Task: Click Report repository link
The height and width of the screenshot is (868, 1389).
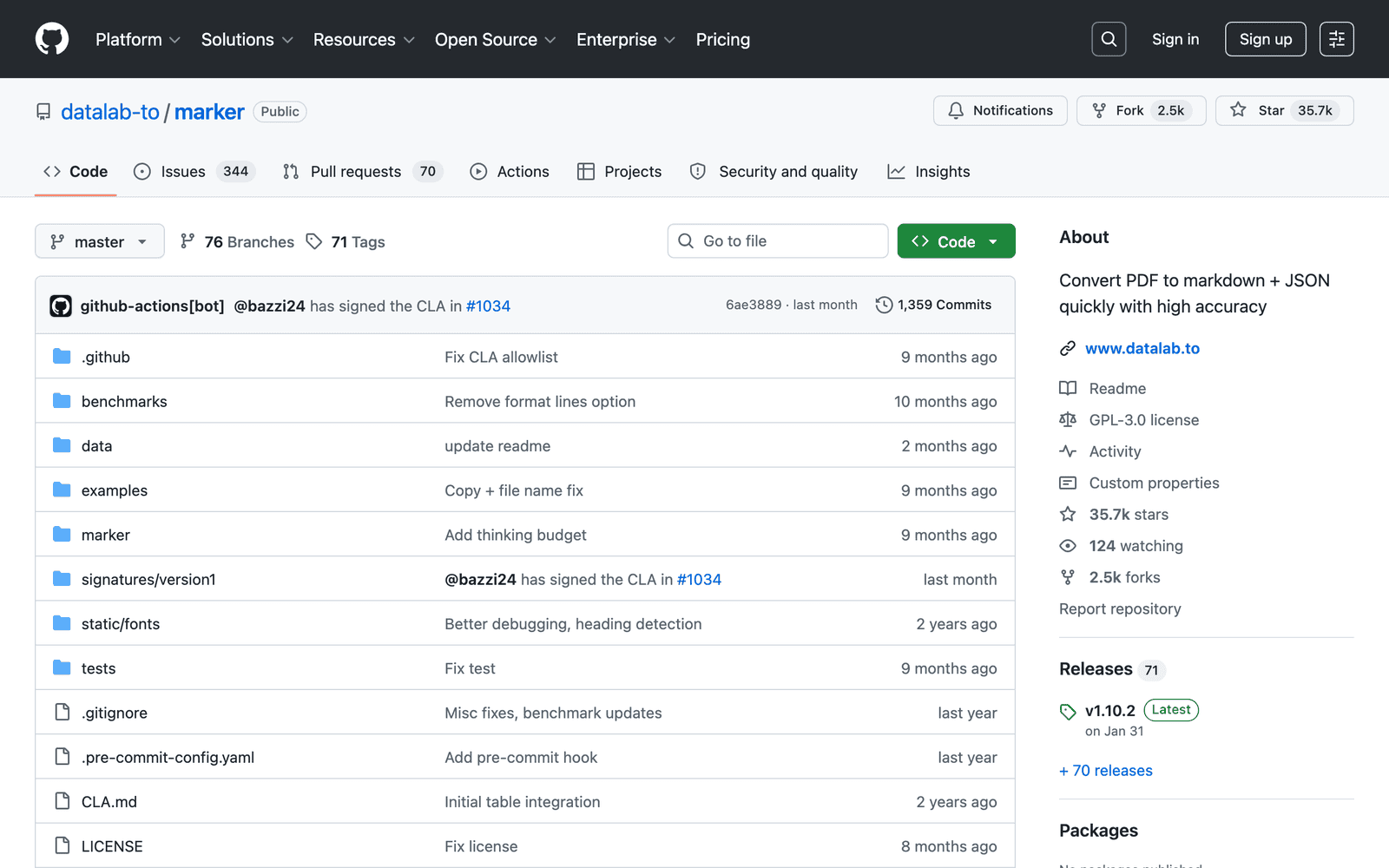Action: point(1120,608)
